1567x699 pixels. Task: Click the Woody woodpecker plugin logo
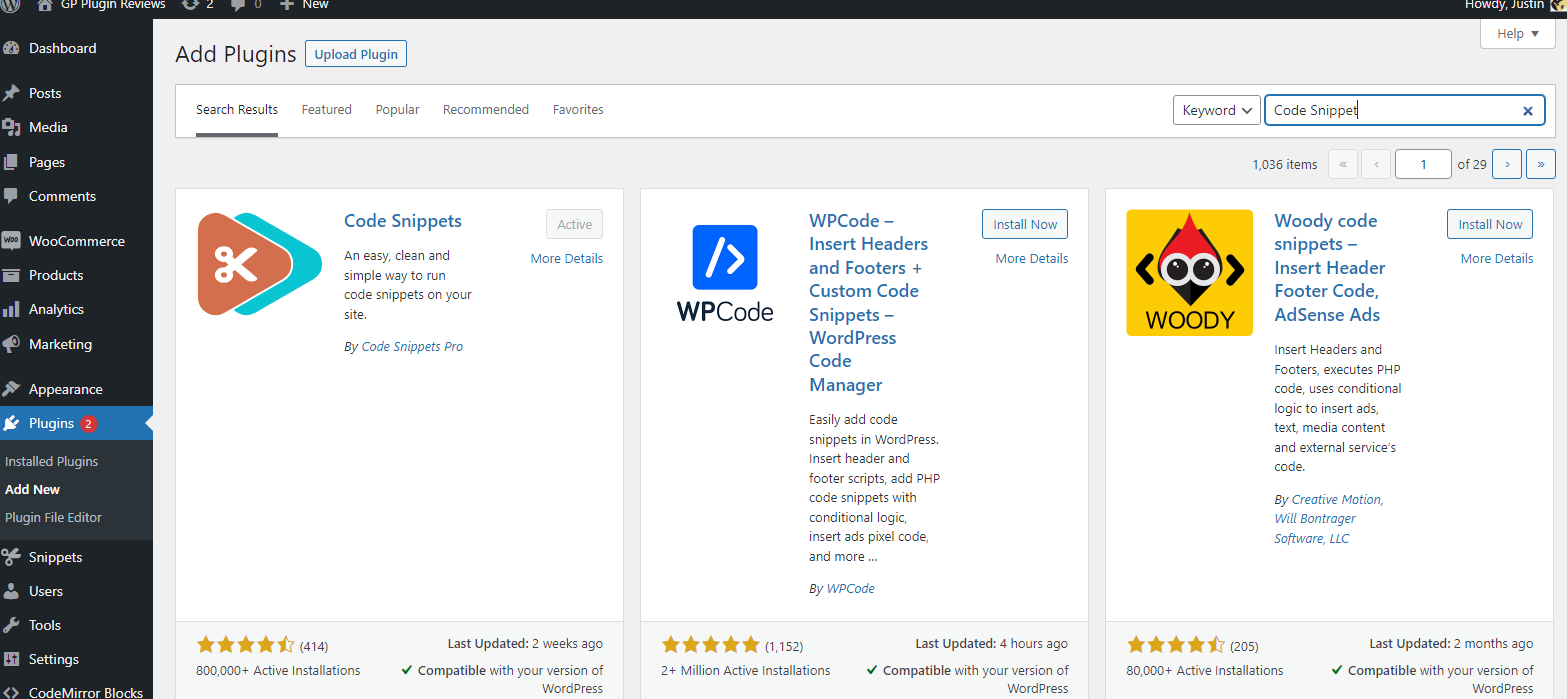tap(1190, 273)
